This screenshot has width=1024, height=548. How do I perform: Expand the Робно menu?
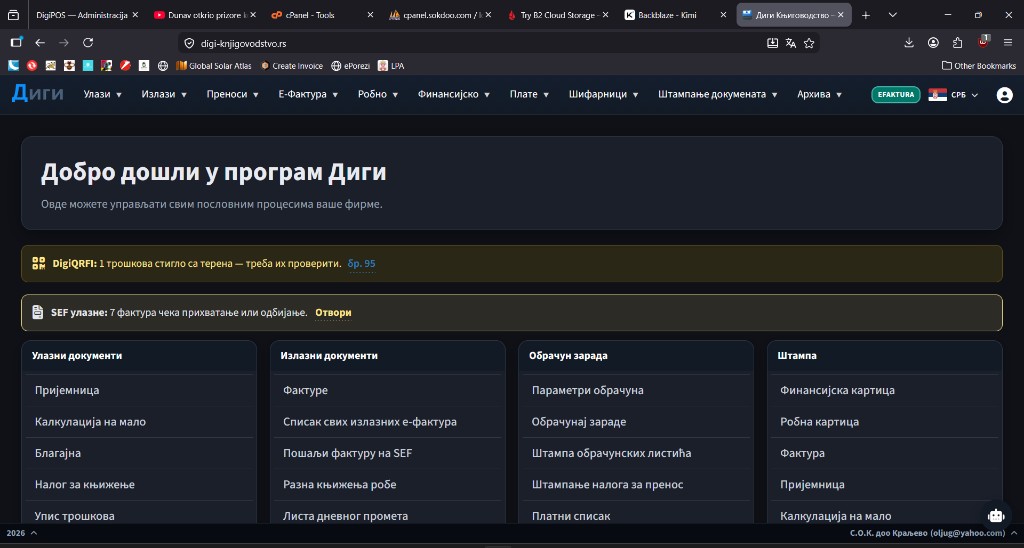point(378,94)
